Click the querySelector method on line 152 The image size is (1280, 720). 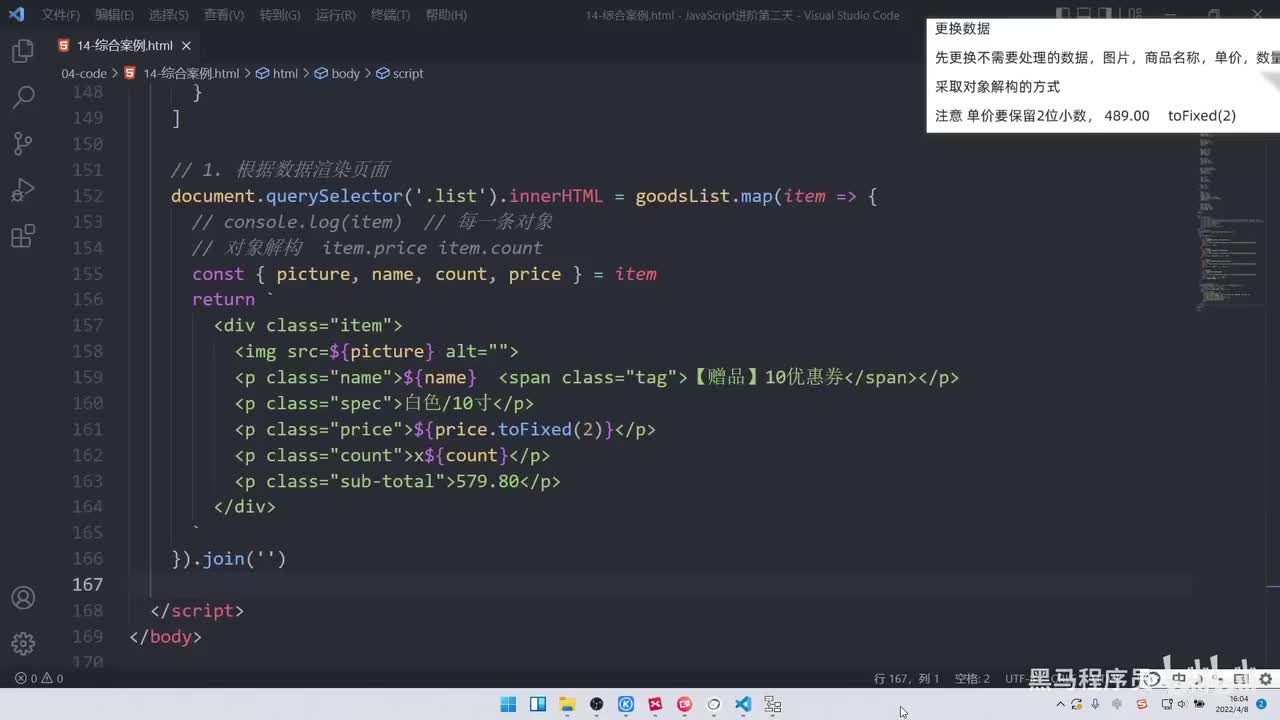point(334,196)
